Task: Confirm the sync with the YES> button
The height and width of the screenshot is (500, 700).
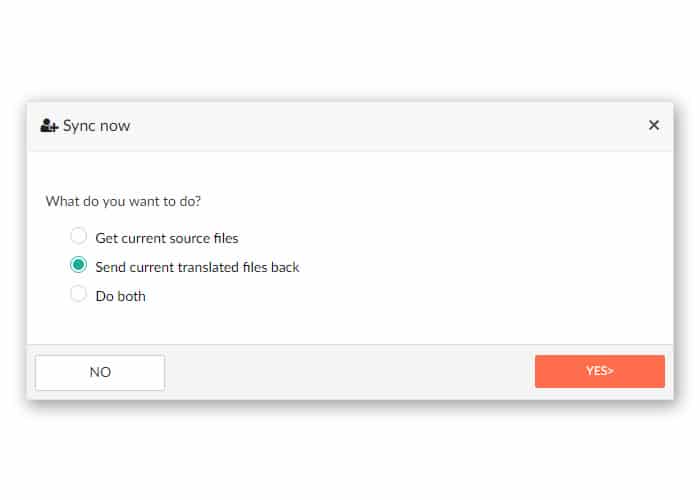Action: coord(600,371)
